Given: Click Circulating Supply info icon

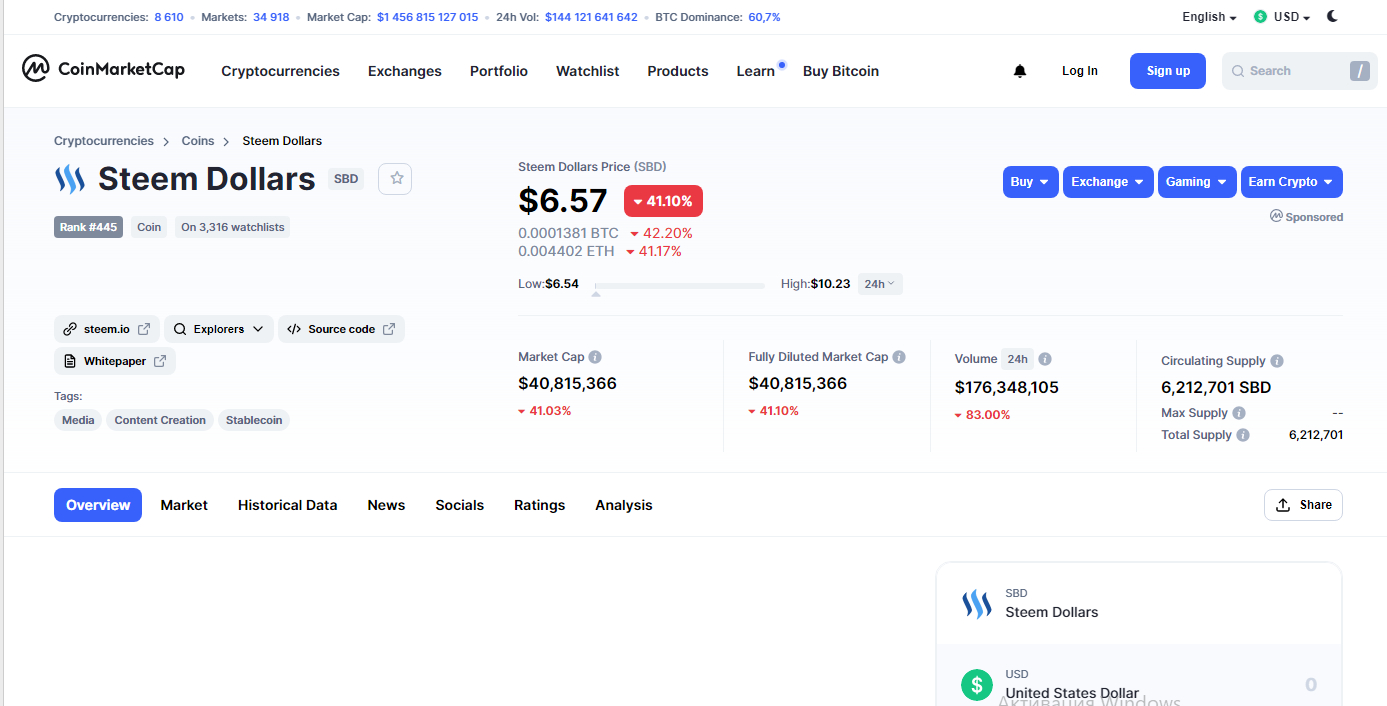Looking at the screenshot, I should (x=1277, y=361).
